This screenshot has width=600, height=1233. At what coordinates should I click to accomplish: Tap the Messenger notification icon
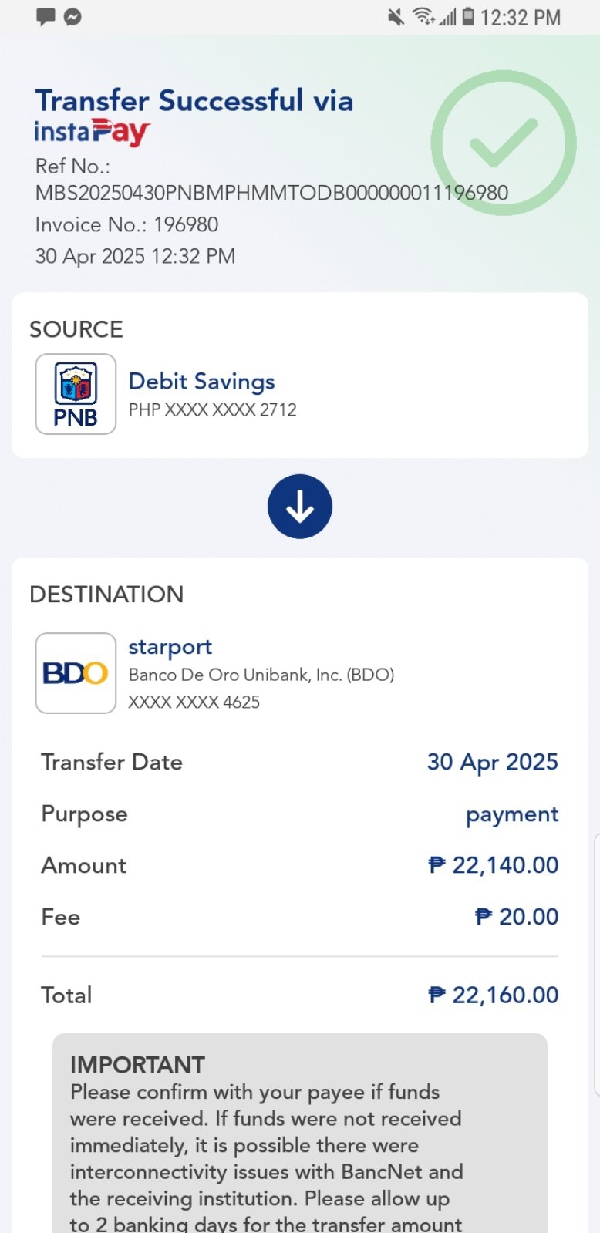coord(72,16)
